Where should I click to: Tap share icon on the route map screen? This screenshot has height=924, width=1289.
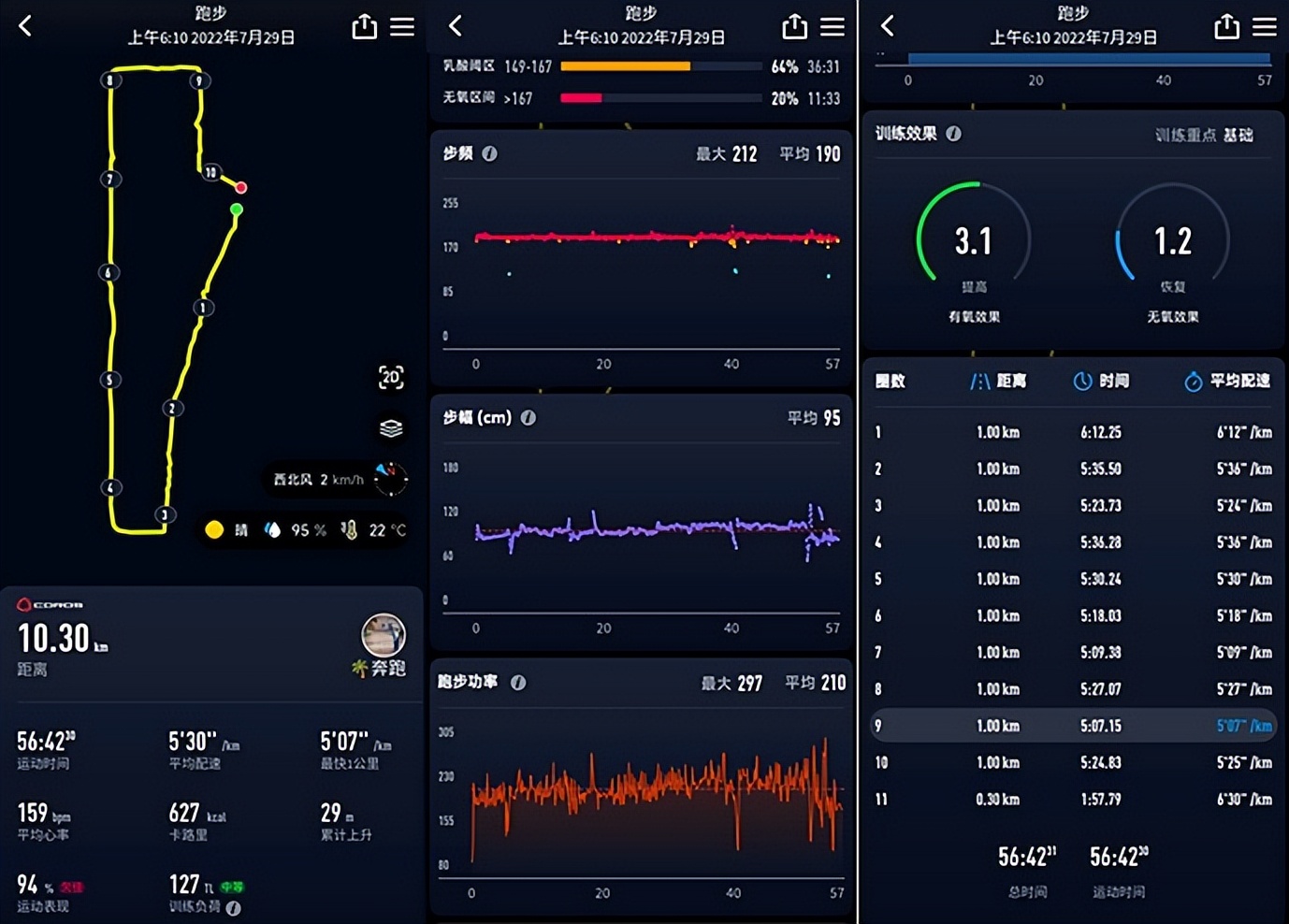[364, 26]
